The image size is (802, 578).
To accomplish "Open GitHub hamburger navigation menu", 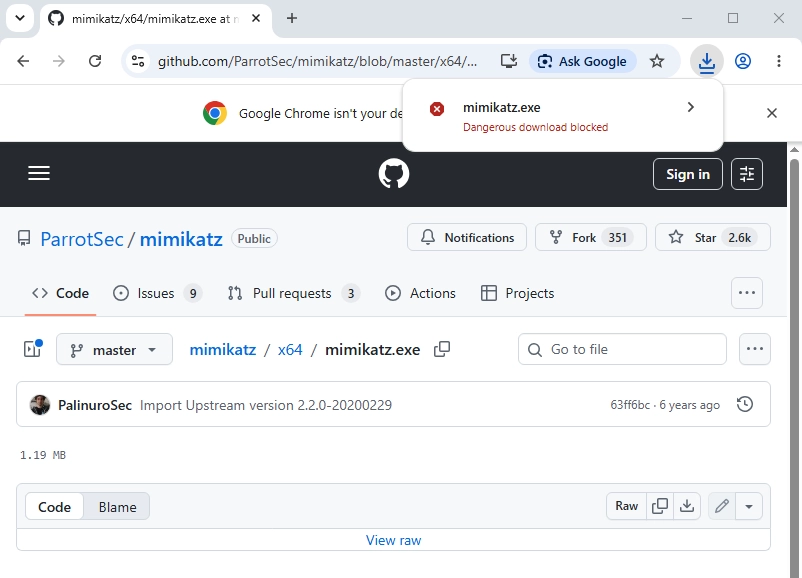I will point(39,173).
